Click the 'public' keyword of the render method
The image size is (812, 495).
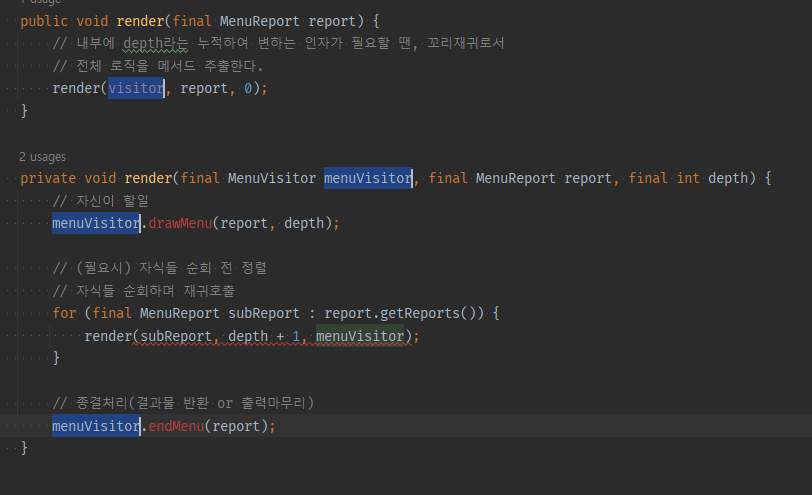[x=44, y=21]
